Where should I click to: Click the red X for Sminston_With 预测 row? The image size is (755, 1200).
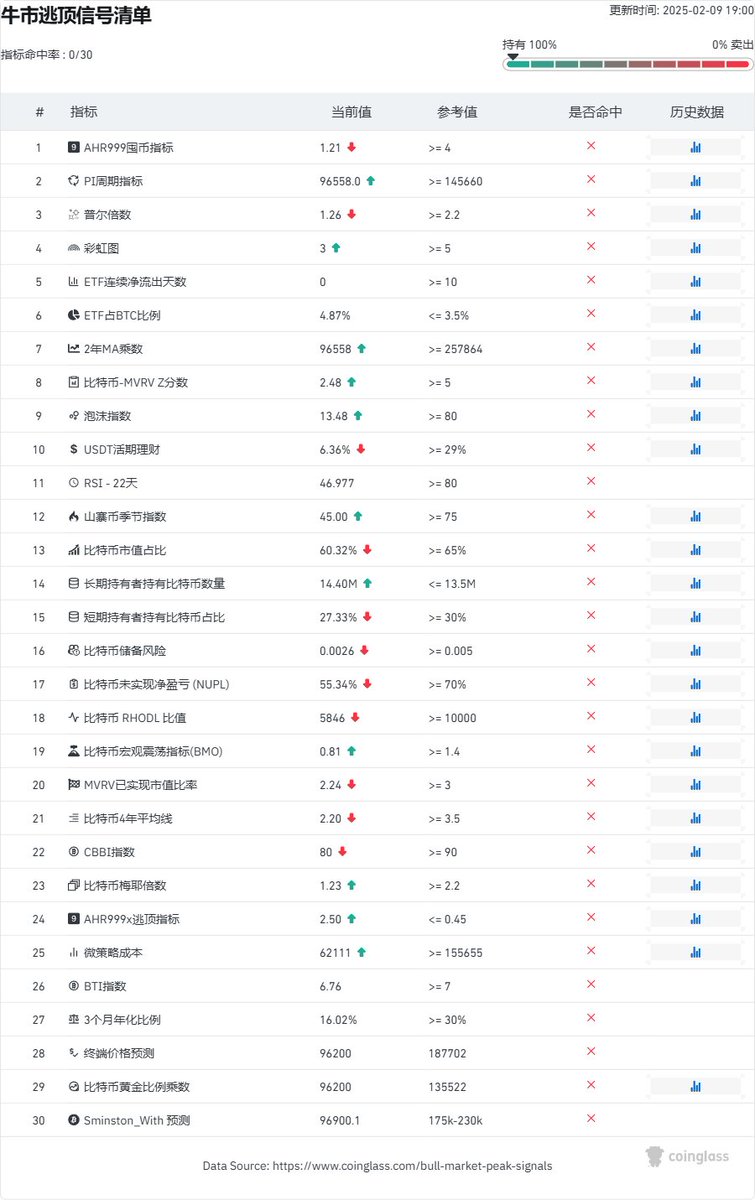(591, 1118)
